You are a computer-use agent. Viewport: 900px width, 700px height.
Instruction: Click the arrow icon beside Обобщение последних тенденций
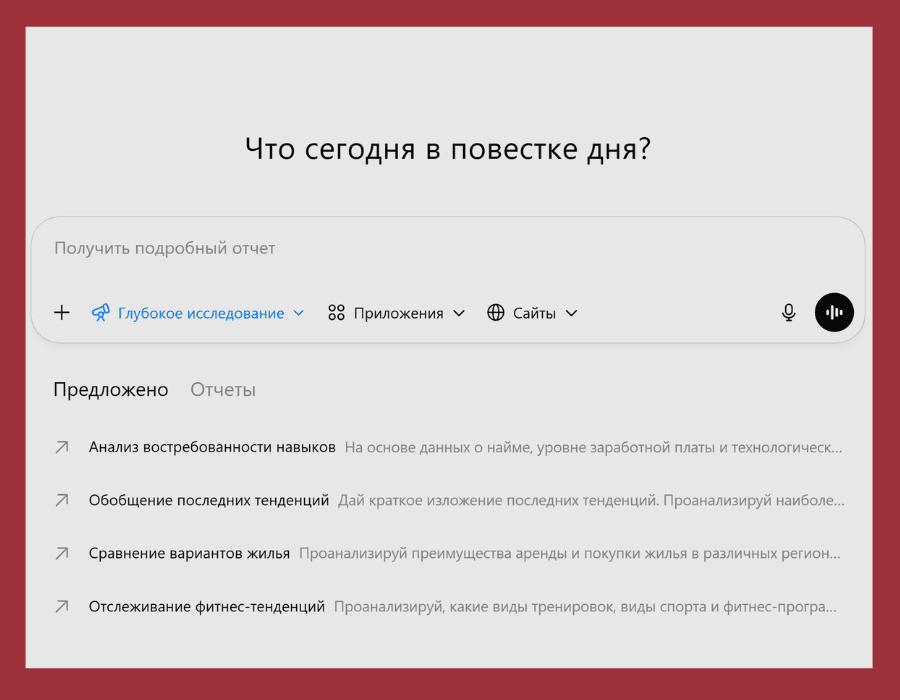tap(62, 500)
